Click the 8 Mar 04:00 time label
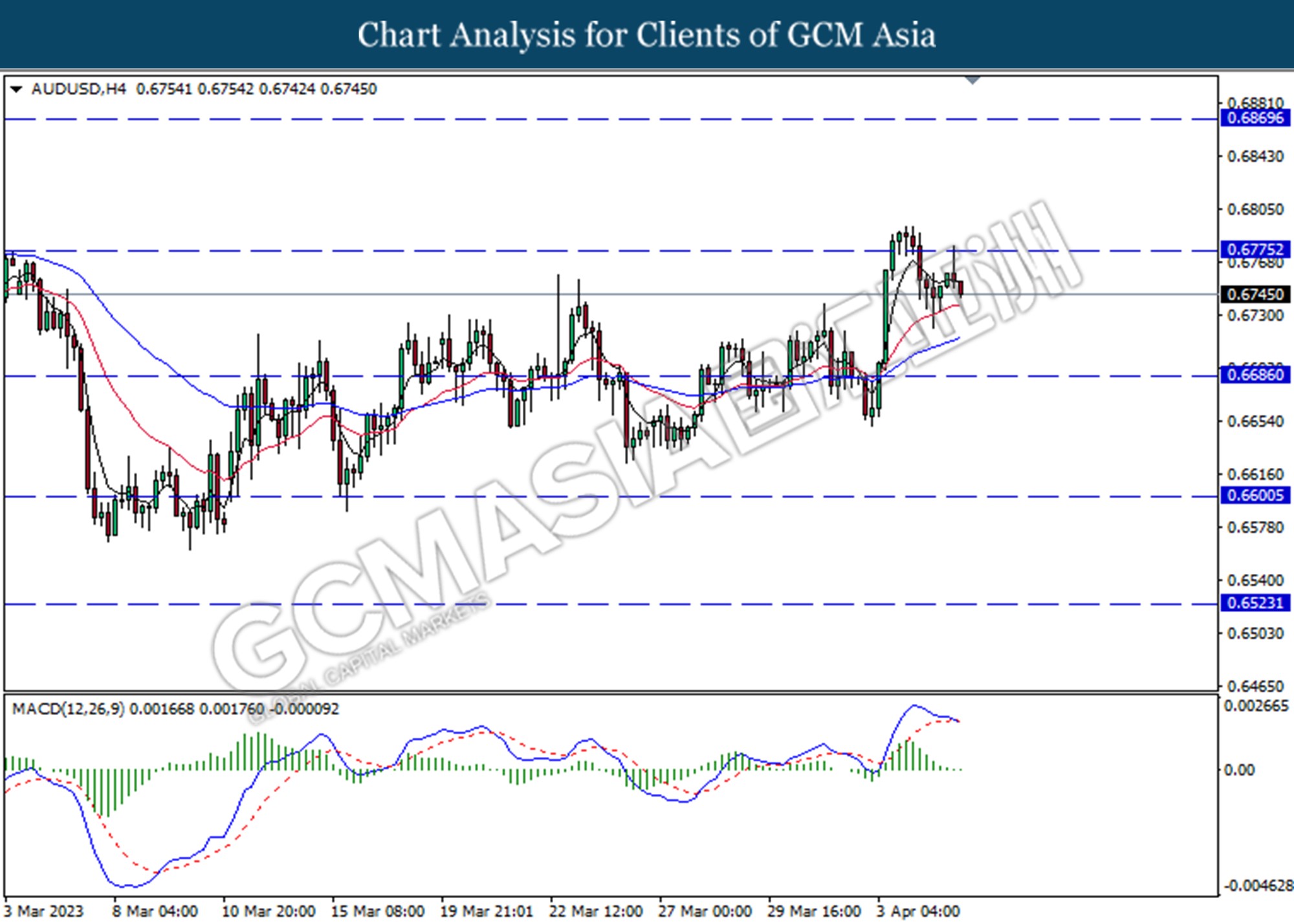The image size is (1294, 924). [x=155, y=911]
